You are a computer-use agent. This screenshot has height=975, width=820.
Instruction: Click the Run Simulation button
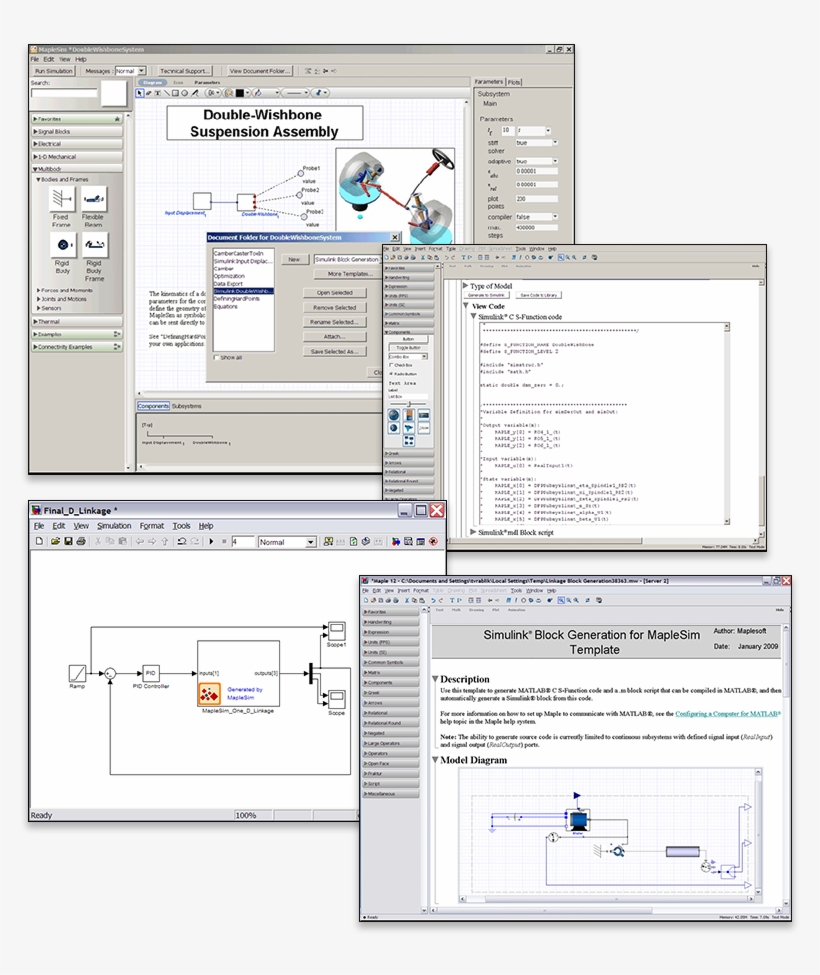pyautogui.click(x=53, y=71)
